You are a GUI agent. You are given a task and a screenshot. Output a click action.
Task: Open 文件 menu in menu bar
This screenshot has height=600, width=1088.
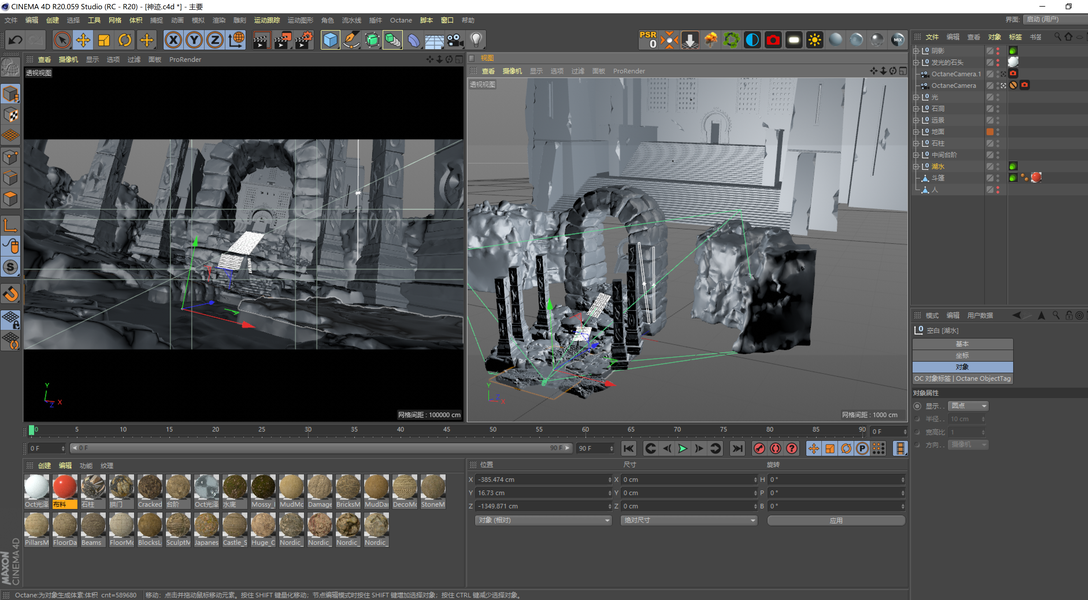[11, 20]
